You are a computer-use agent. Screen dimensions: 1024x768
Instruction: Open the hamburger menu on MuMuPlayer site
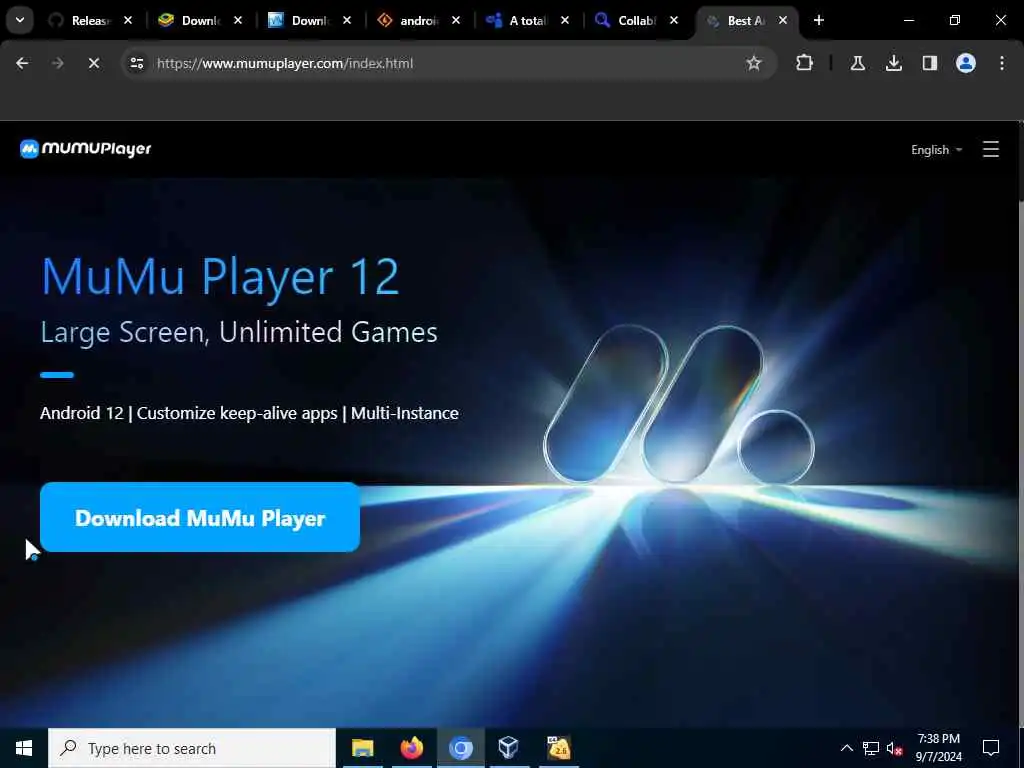991,150
